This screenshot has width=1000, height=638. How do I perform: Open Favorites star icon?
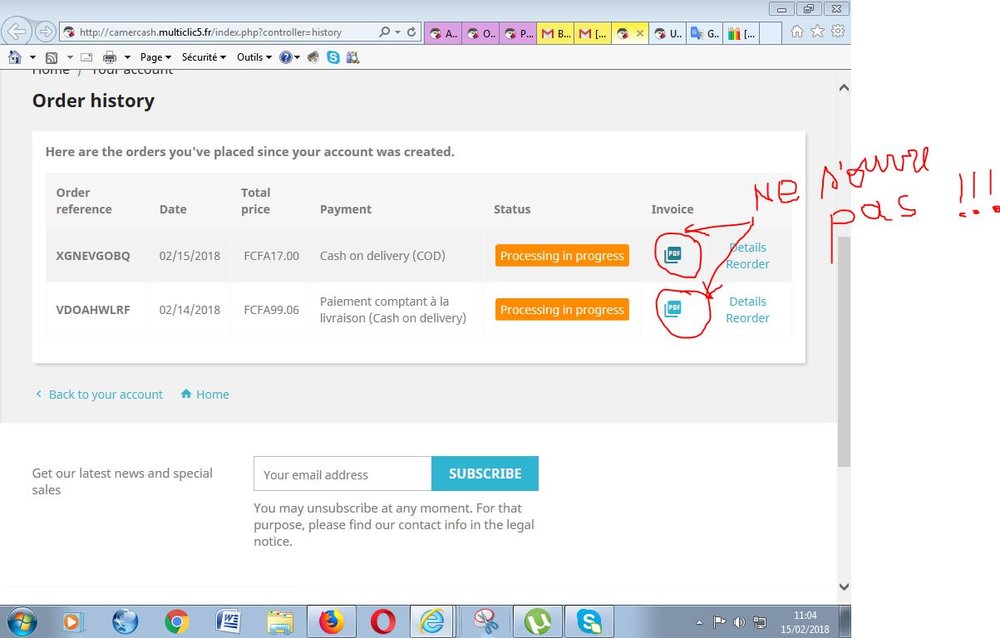[818, 31]
